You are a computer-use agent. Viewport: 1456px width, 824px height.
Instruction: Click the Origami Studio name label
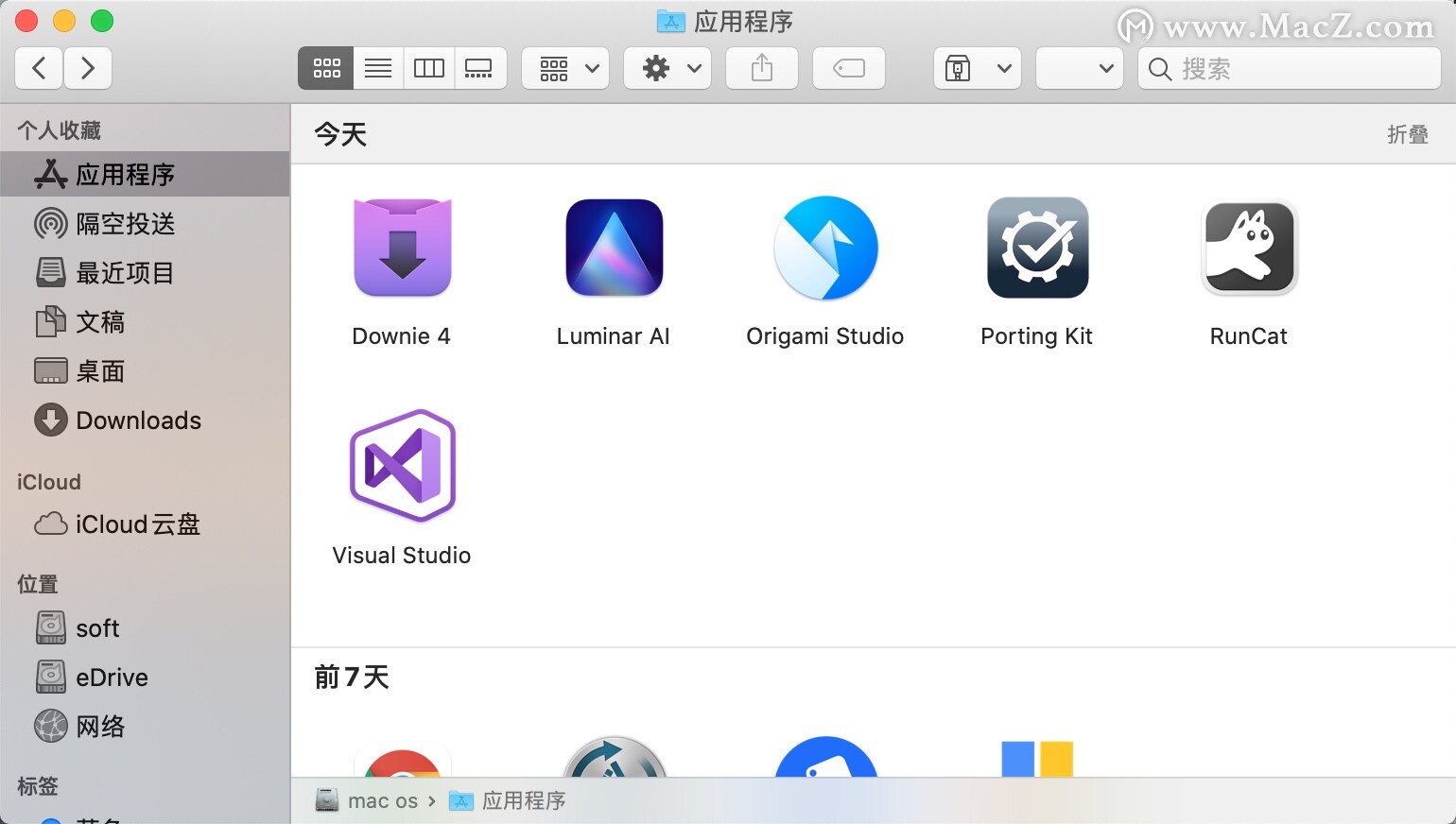tap(825, 336)
